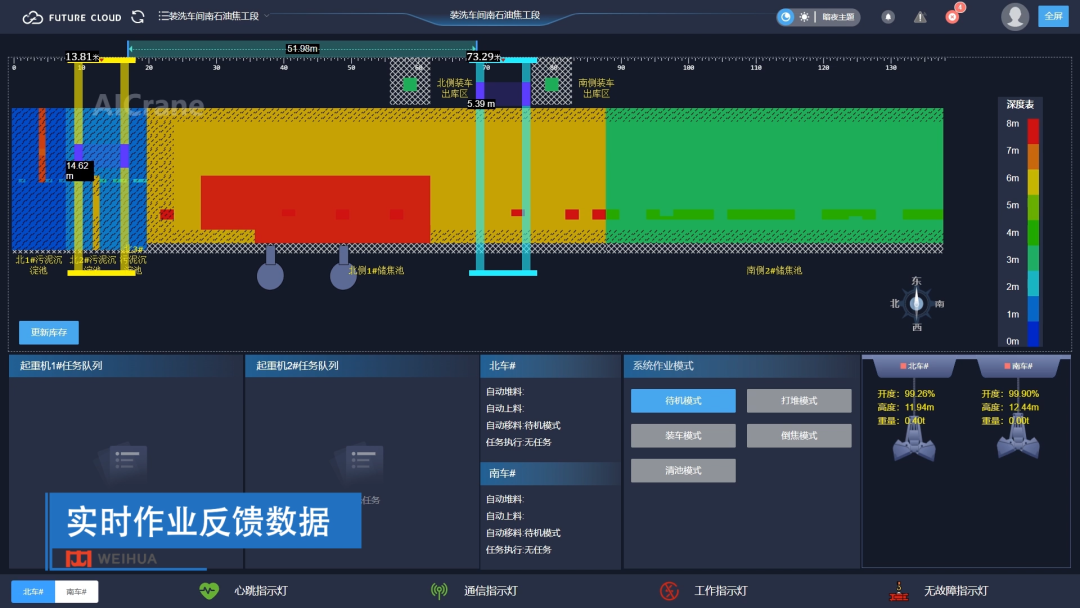This screenshot has height=608, width=1080.
Task: Click the green heartbeat indicator icon
Action: tap(208, 591)
